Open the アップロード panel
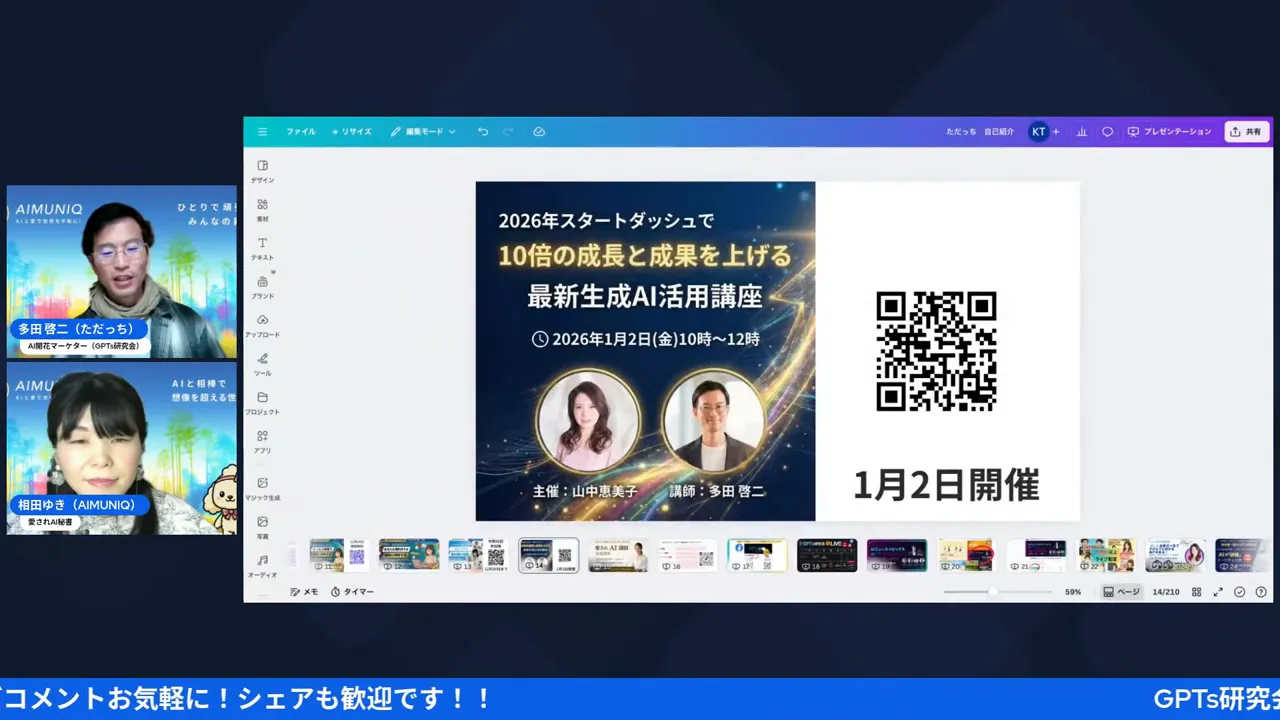 [262, 327]
